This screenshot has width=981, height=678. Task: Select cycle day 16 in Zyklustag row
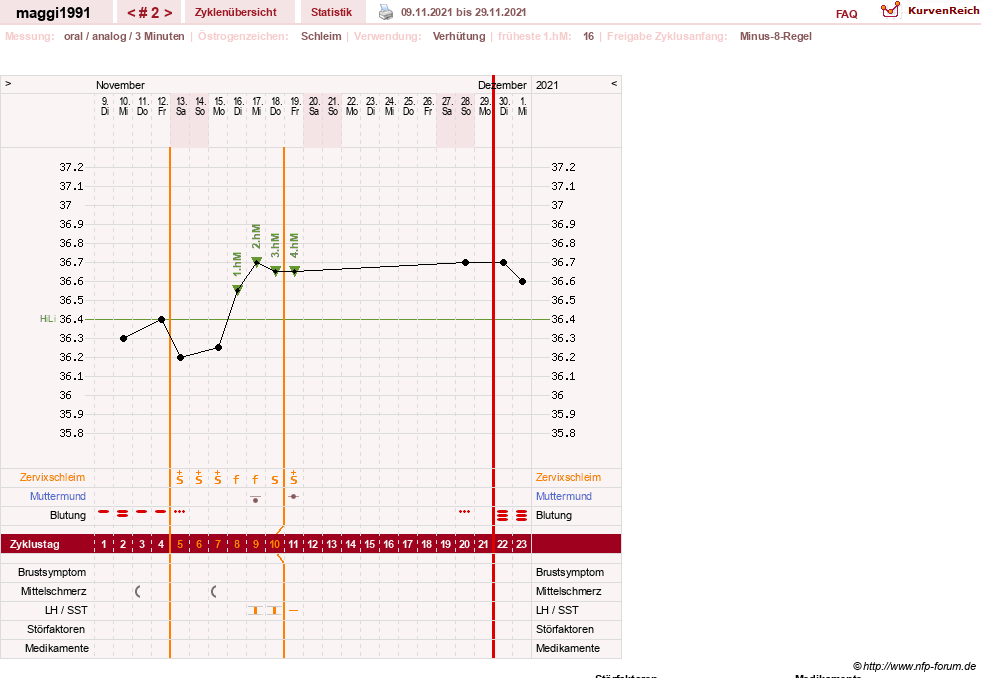389,544
